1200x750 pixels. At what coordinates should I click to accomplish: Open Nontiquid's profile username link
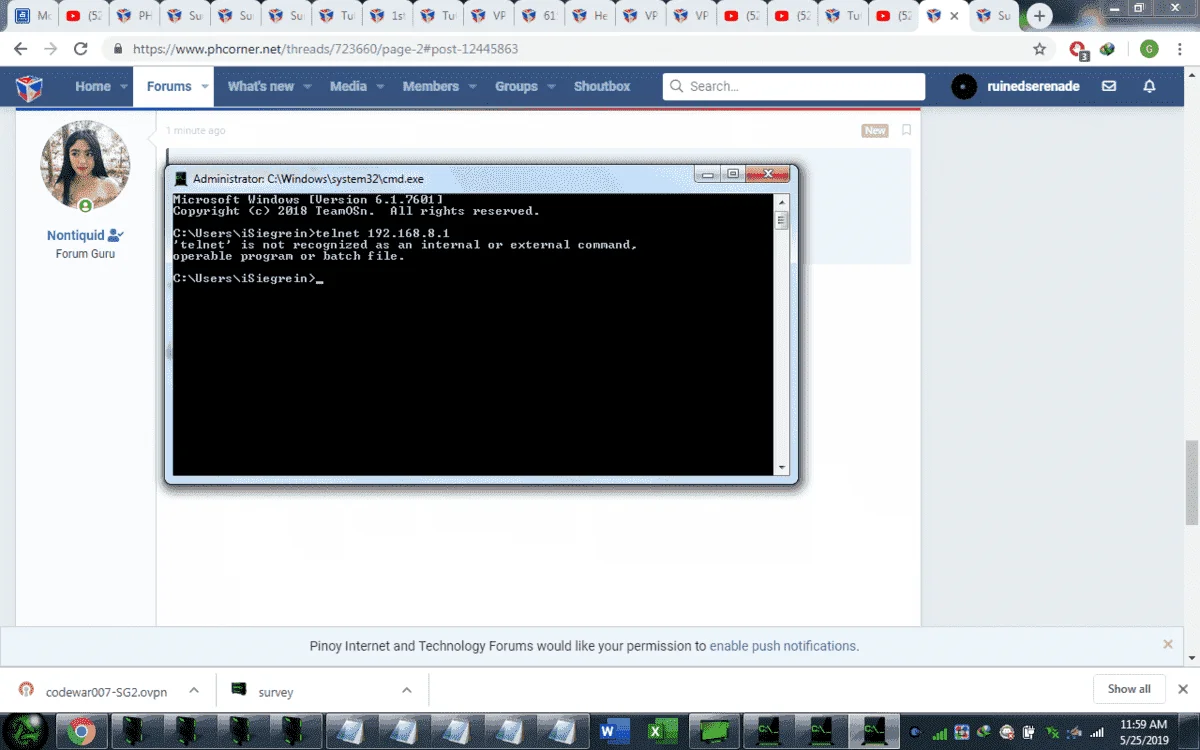coord(75,236)
